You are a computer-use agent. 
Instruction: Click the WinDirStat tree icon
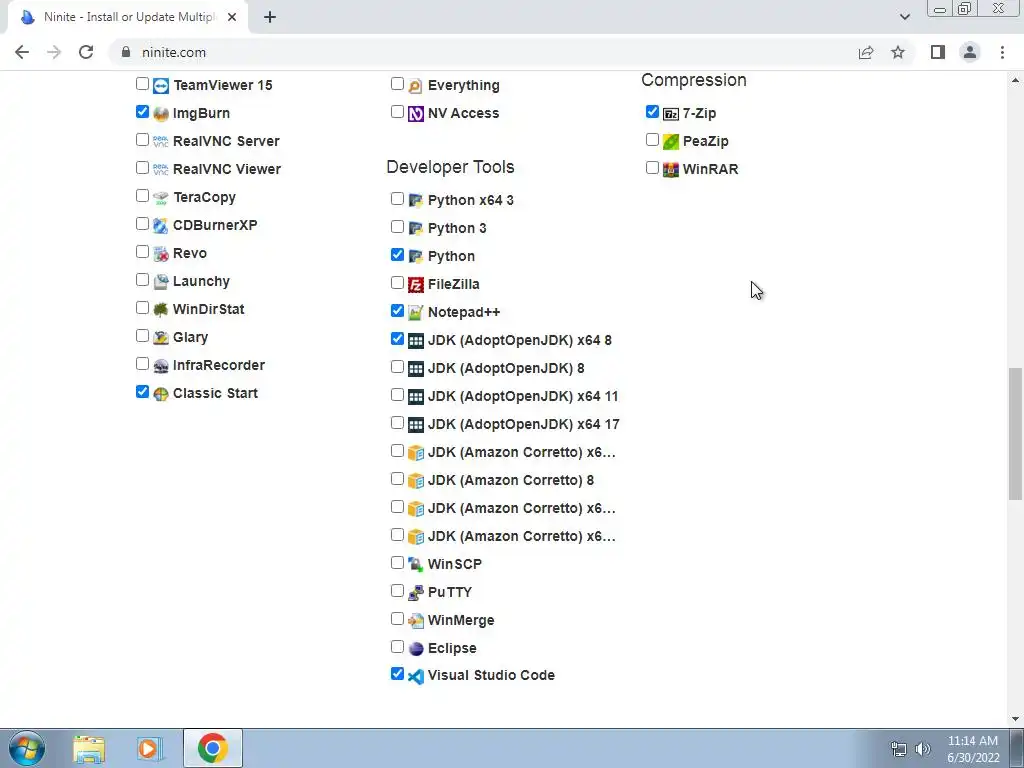point(161,310)
